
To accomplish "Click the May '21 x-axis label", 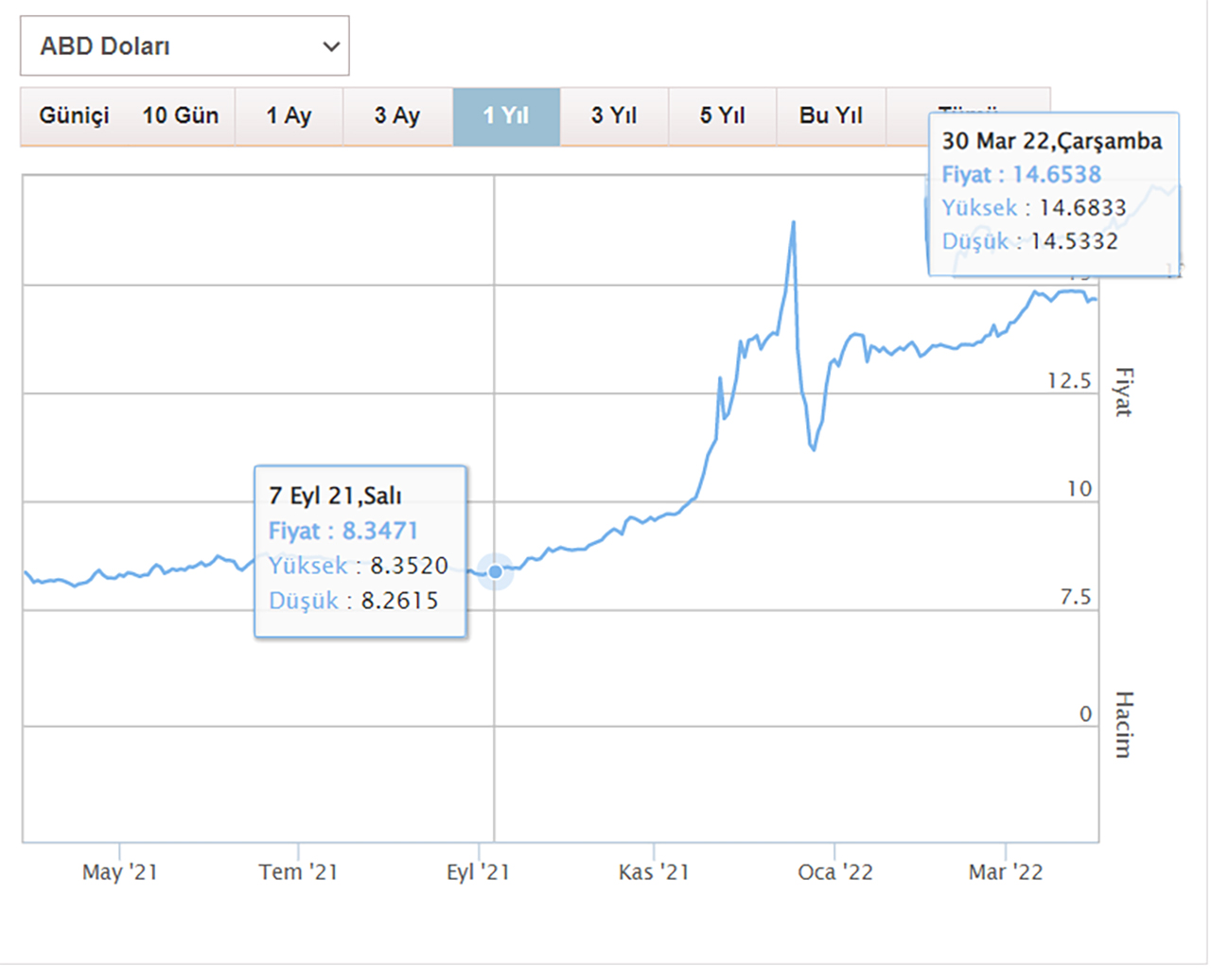I will point(120,872).
